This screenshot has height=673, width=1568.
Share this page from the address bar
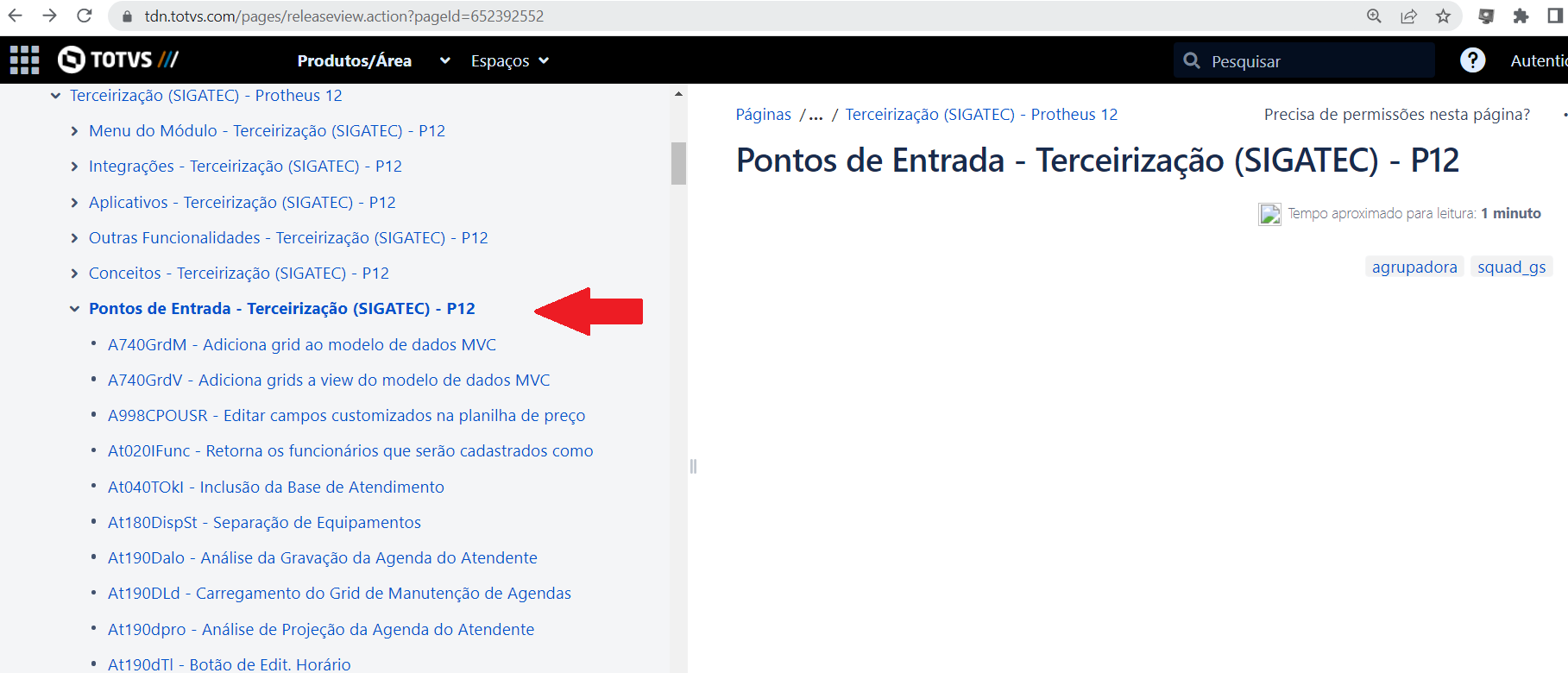coord(1408,16)
